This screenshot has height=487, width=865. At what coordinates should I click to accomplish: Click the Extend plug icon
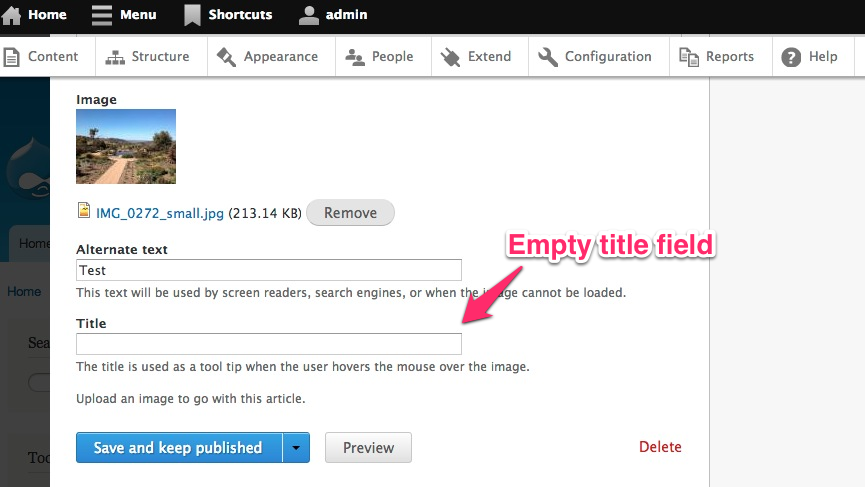point(450,57)
